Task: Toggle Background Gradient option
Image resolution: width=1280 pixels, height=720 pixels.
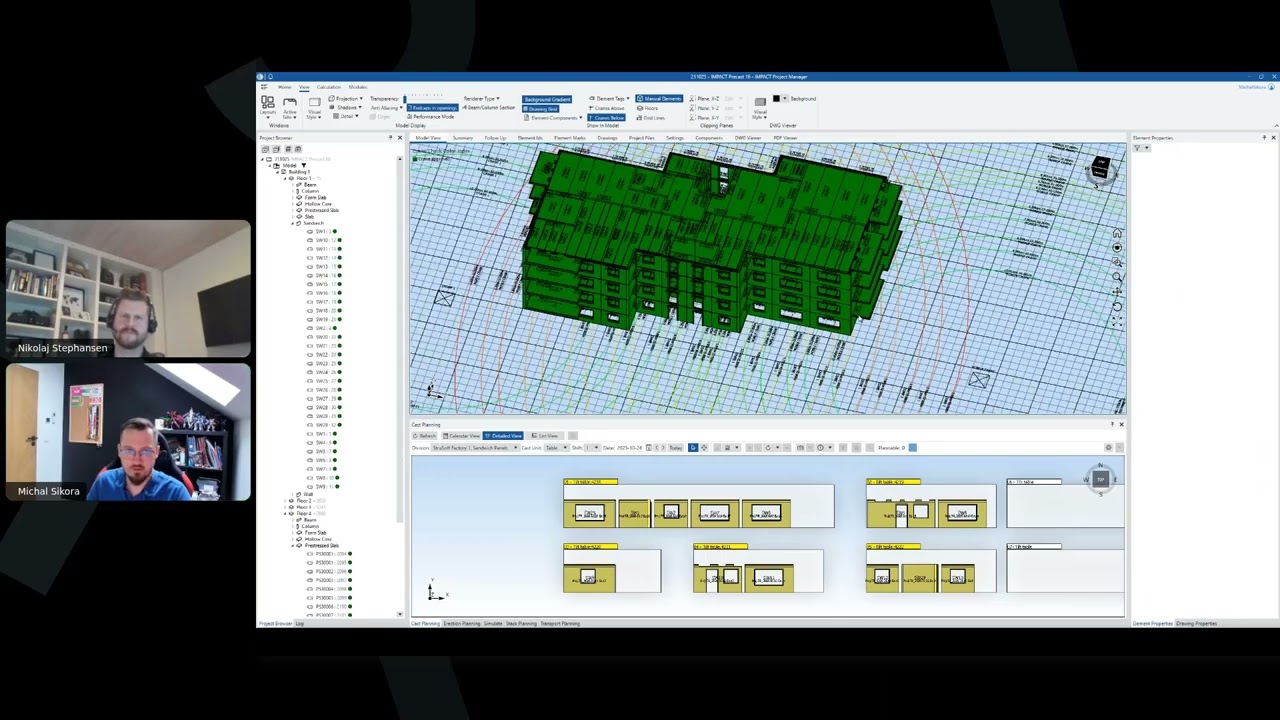Action: click(547, 99)
